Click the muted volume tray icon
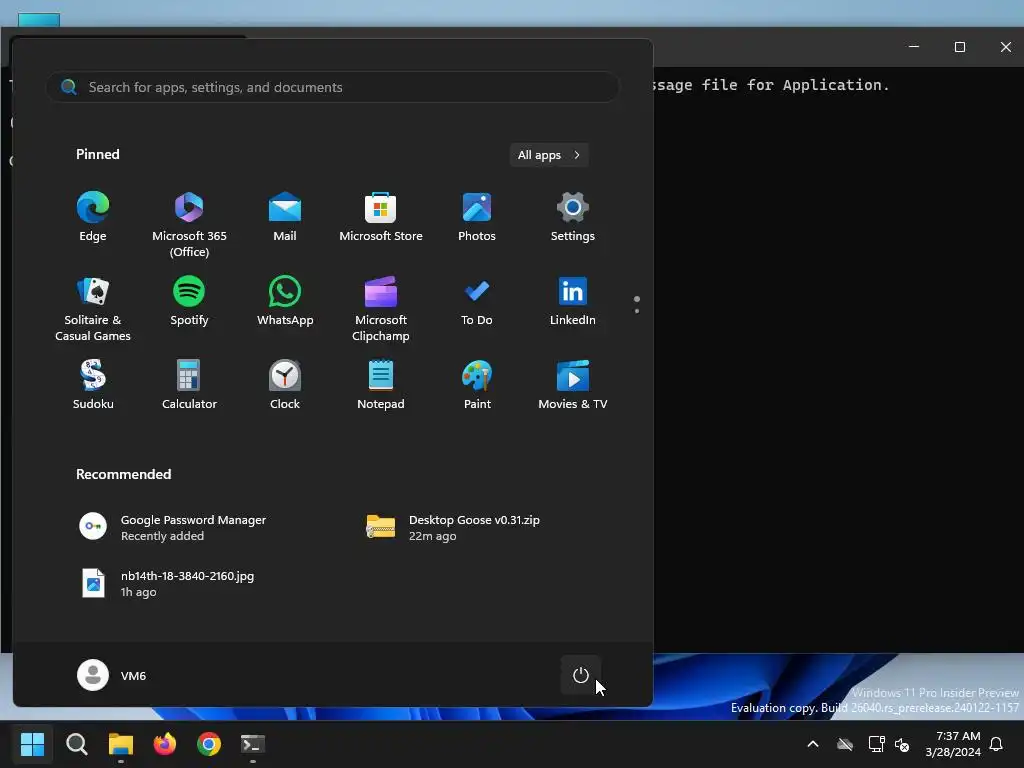 902,744
